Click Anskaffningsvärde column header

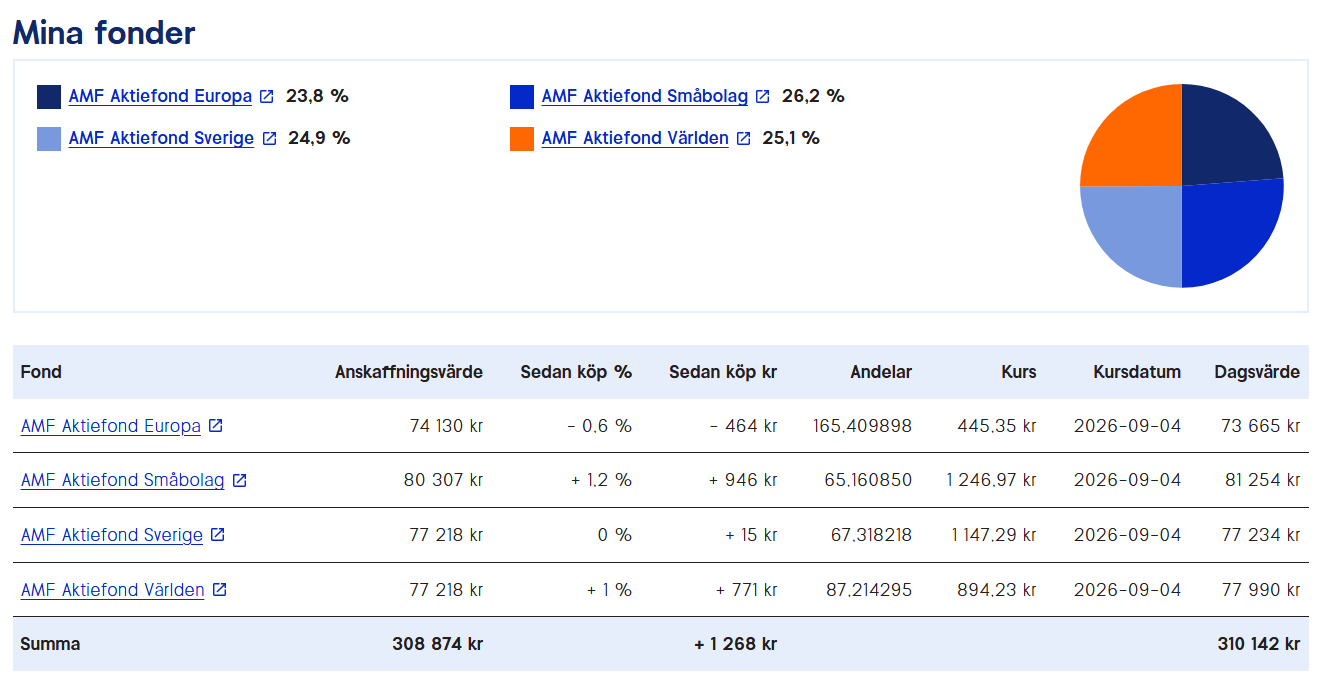[409, 372]
